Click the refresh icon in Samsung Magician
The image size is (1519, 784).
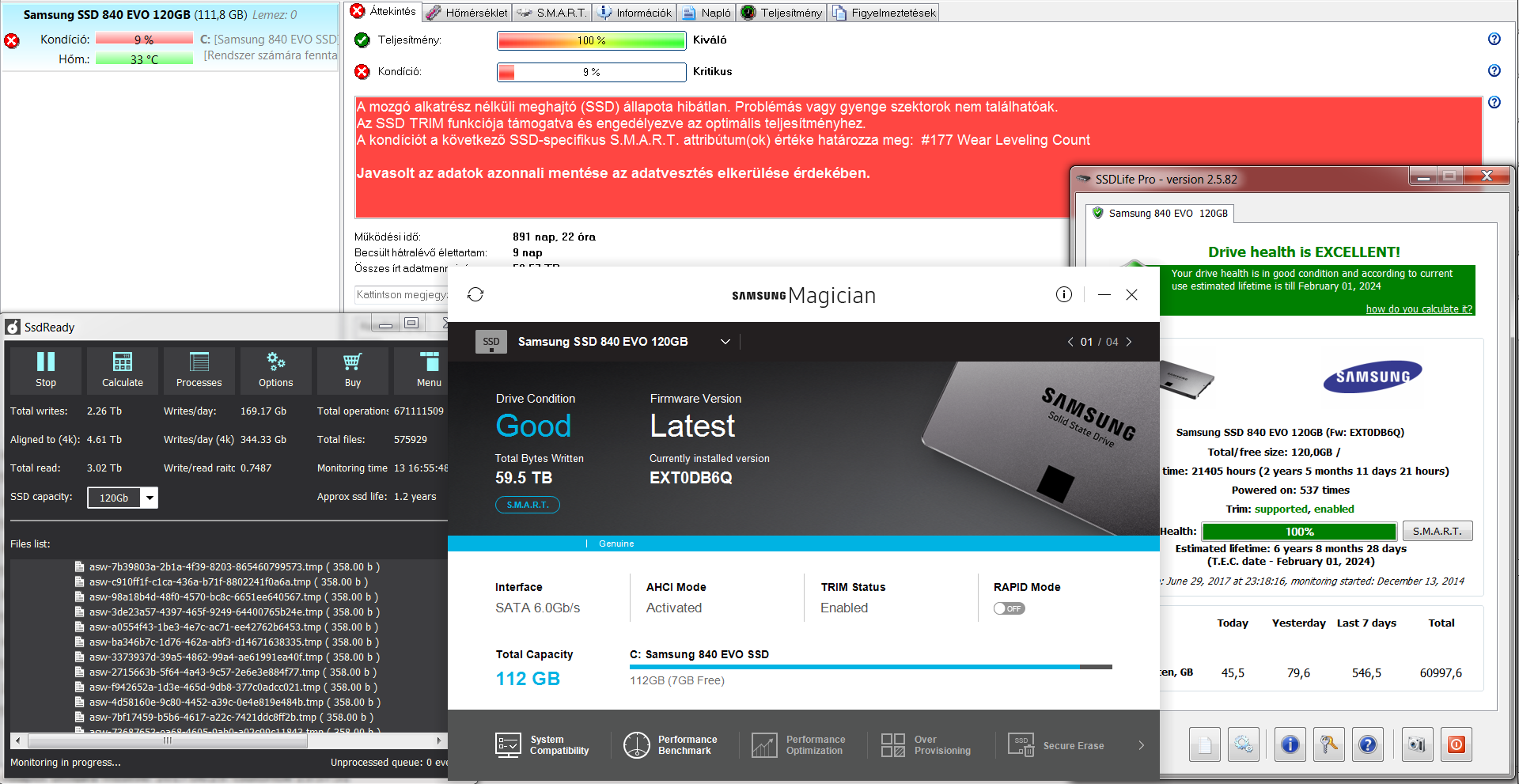[x=475, y=294]
